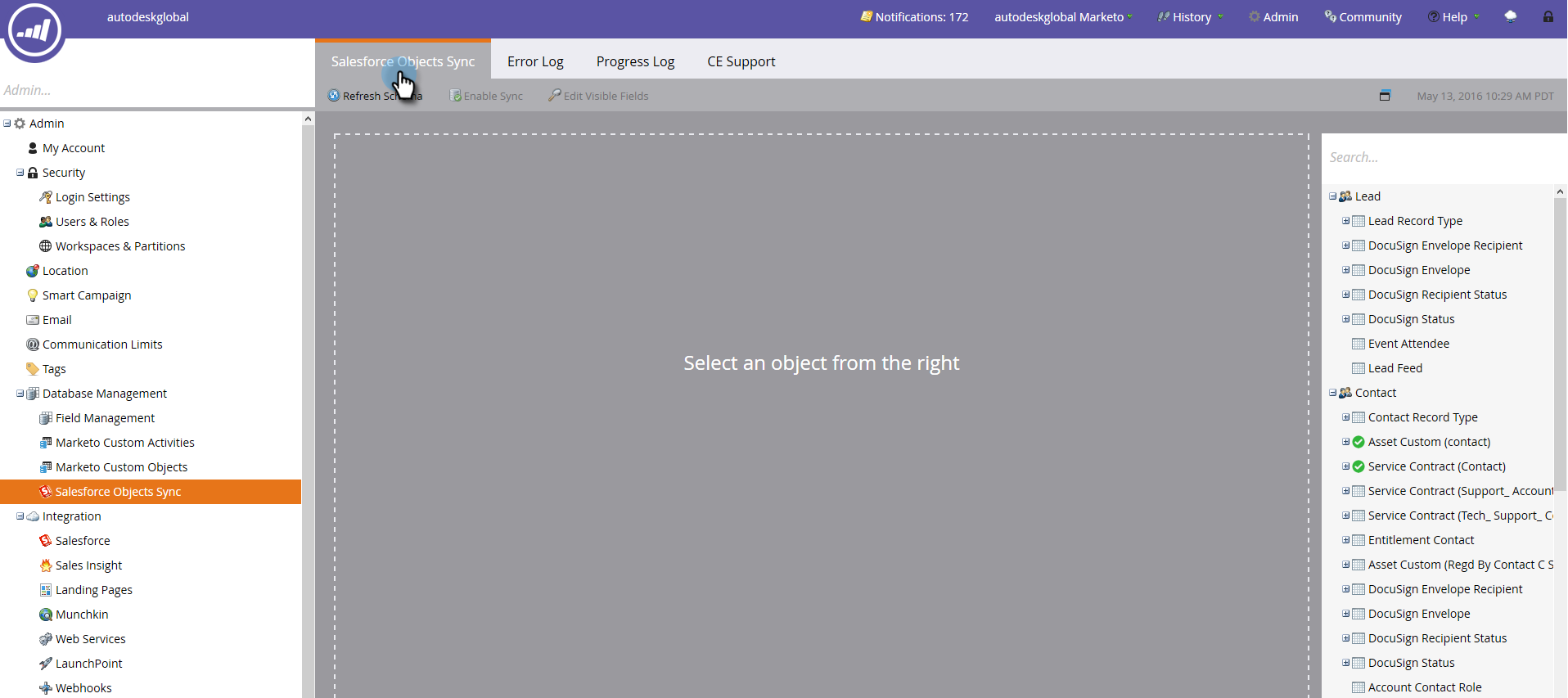This screenshot has height=698, width=1568.
Task: Open the History dropdown menu
Action: tap(1190, 17)
